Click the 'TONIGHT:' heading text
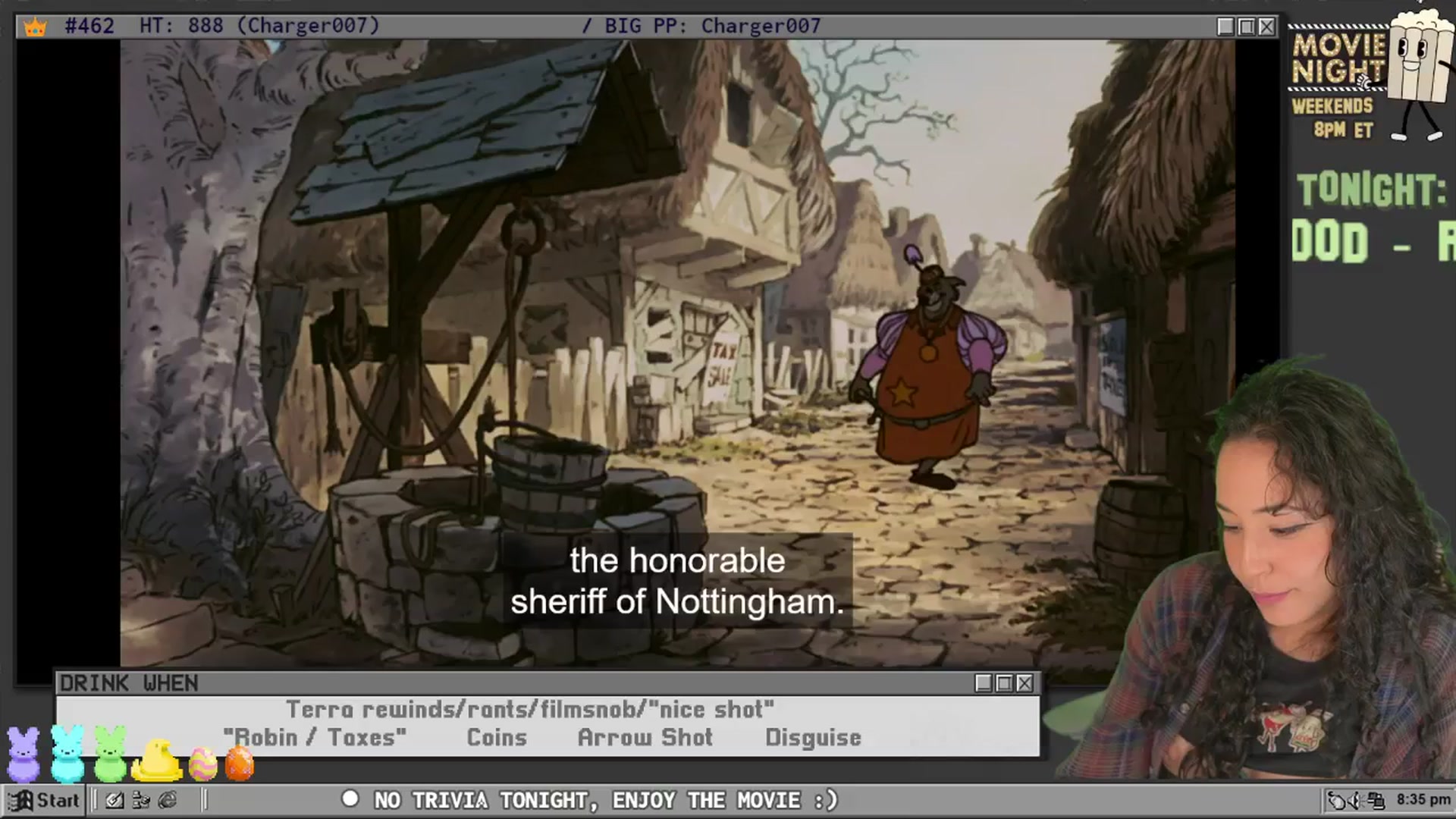 click(x=1372, y=190)
